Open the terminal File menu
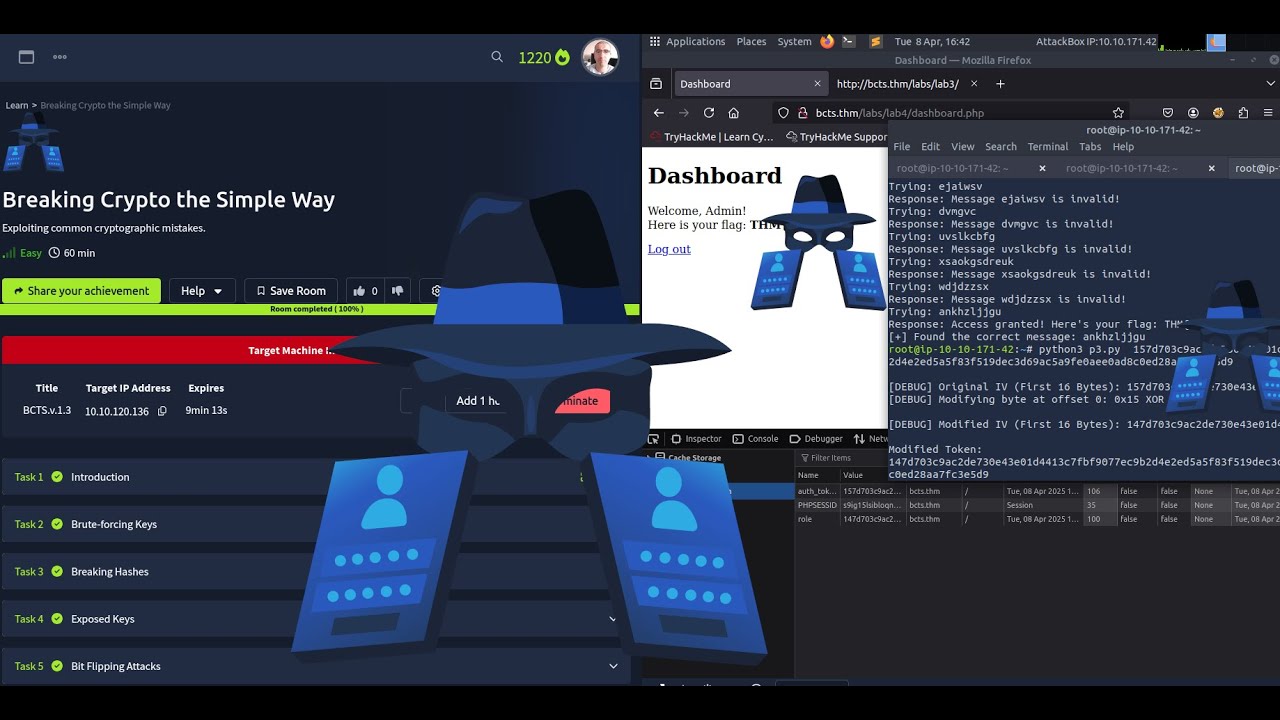 902,146
